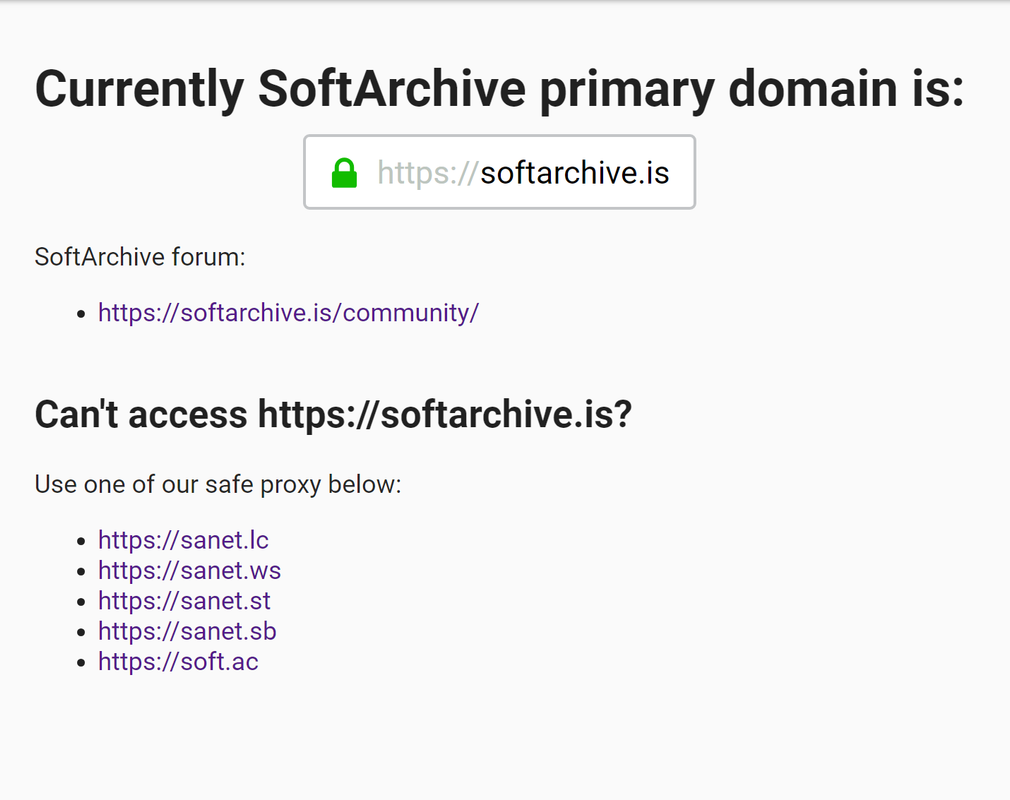
Task: Click the bullet point beside sanet.sb
Action: pyautogui.click(x=81, y=632)
